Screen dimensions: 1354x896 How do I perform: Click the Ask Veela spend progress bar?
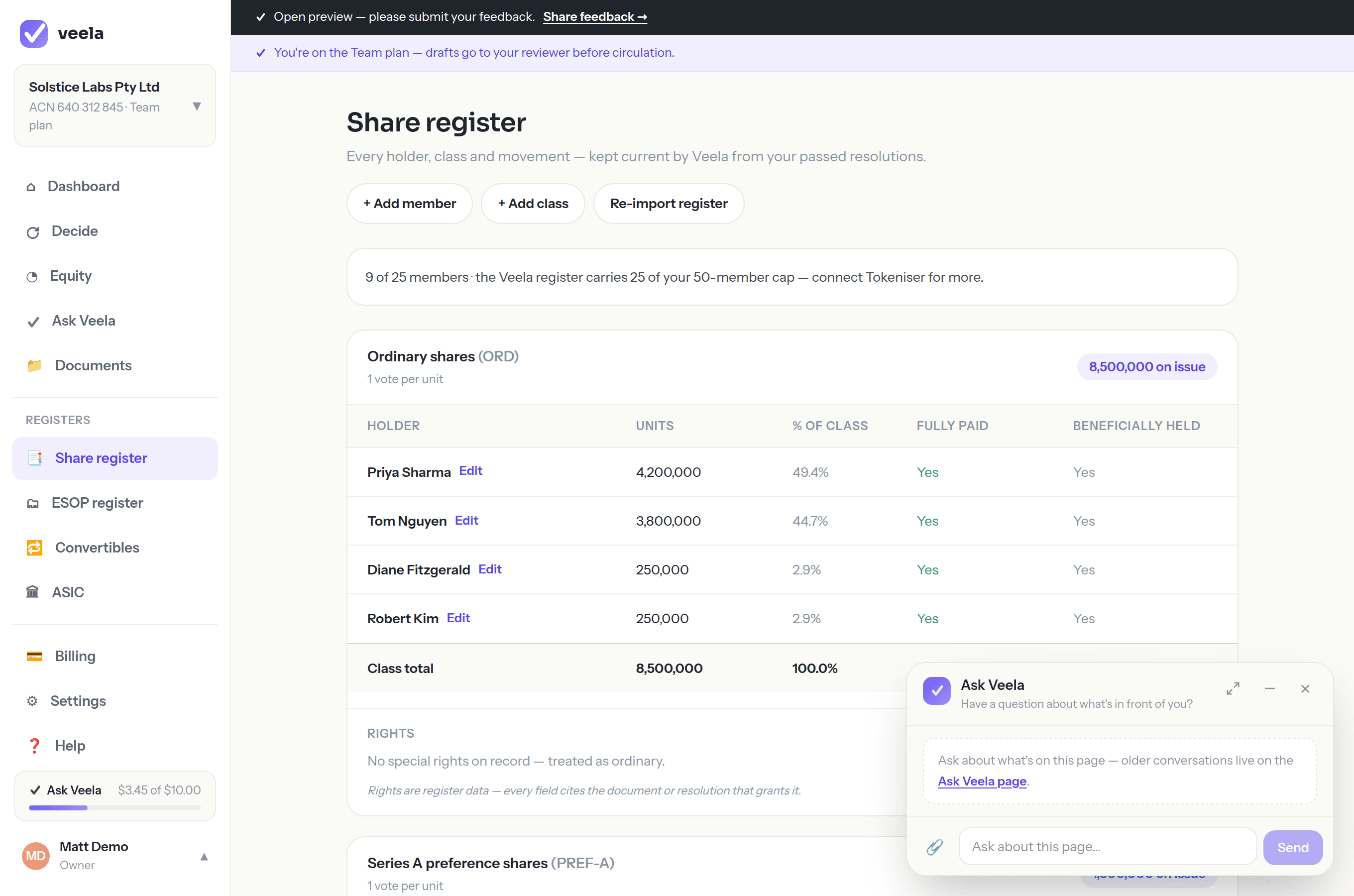pyautogui.click(x=115, y=808)
